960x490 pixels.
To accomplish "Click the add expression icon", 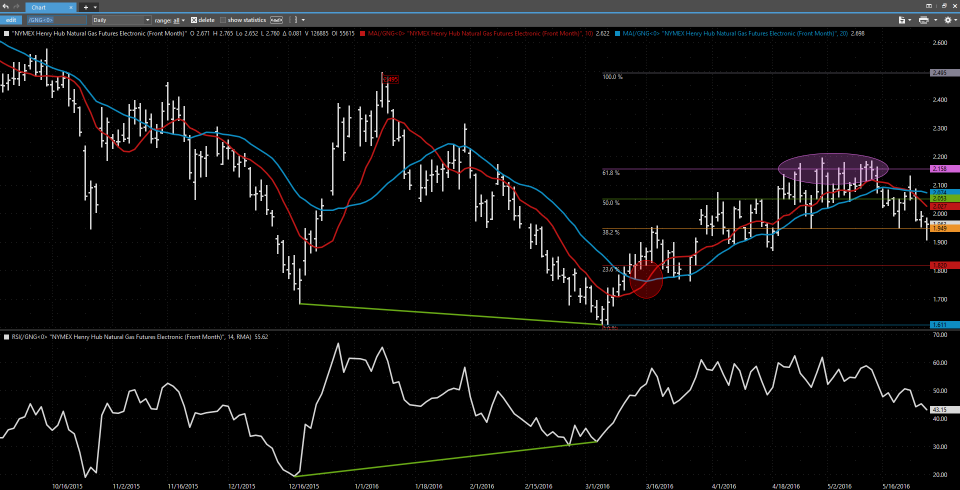I will pyautogui.click(x=276, y=20).
